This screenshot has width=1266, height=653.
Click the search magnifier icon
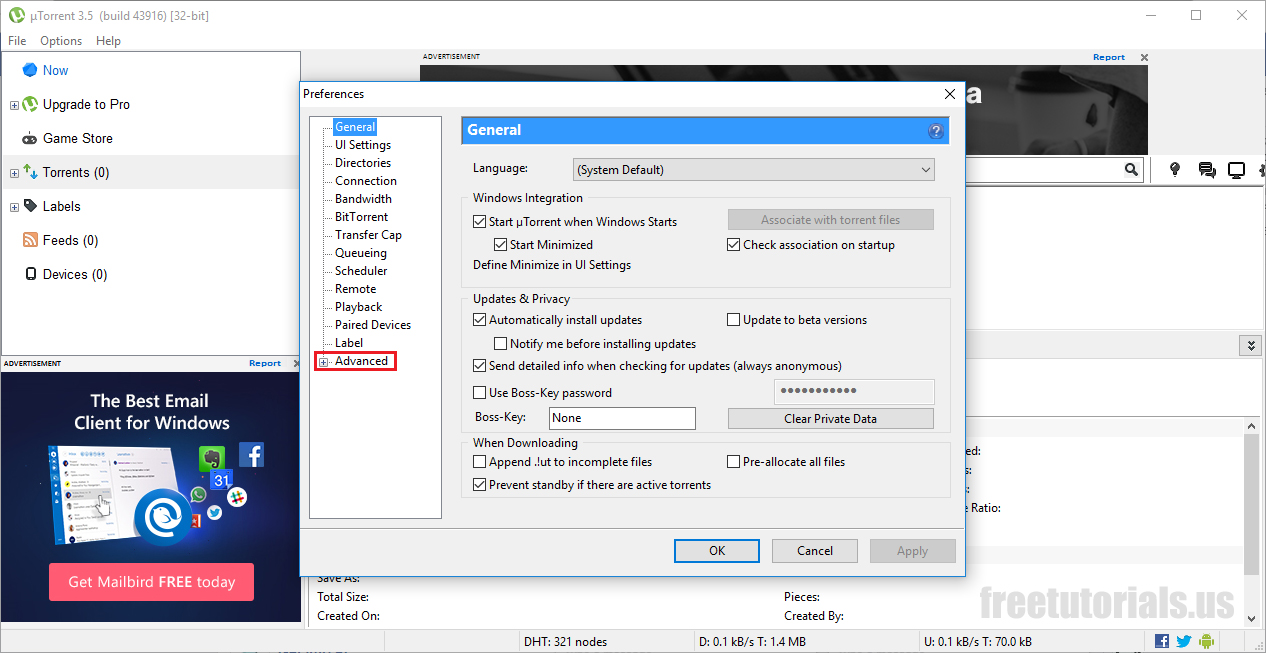point(1131,170)
